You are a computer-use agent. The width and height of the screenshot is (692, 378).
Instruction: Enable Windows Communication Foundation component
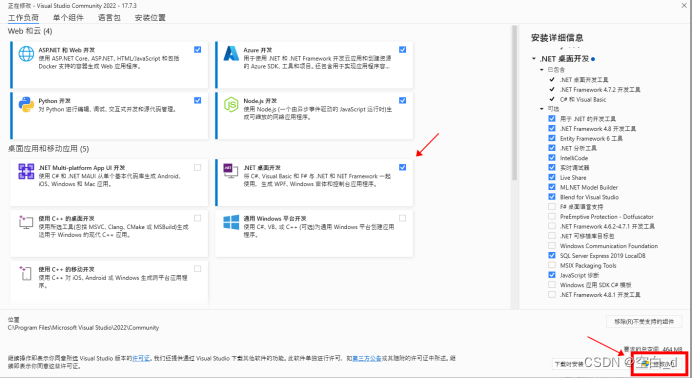pyautogui.click(x=552, y=246)
